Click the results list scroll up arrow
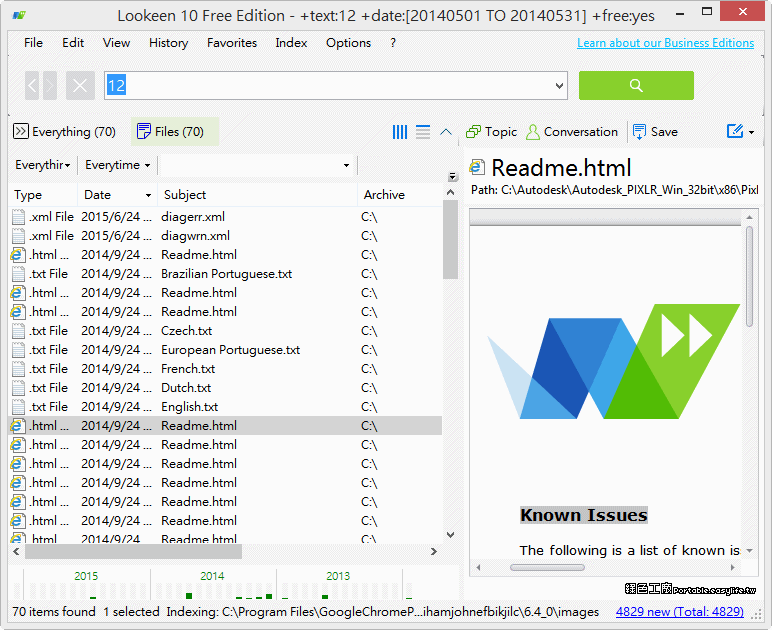This screenshot has width=772, height=630. pyautogui.click(x=450, y=192)
